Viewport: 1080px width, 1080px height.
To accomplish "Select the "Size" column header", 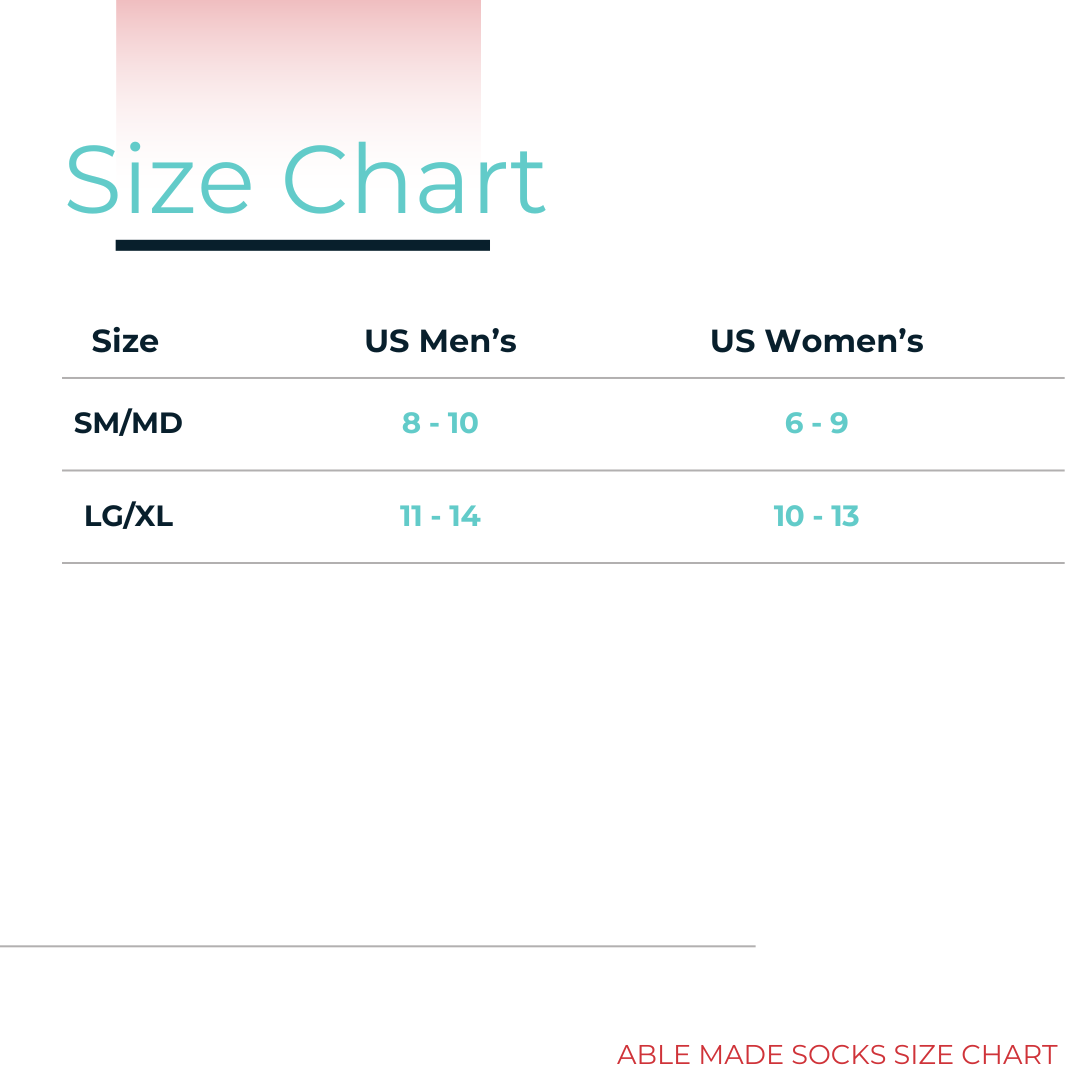I will (125, 341).
